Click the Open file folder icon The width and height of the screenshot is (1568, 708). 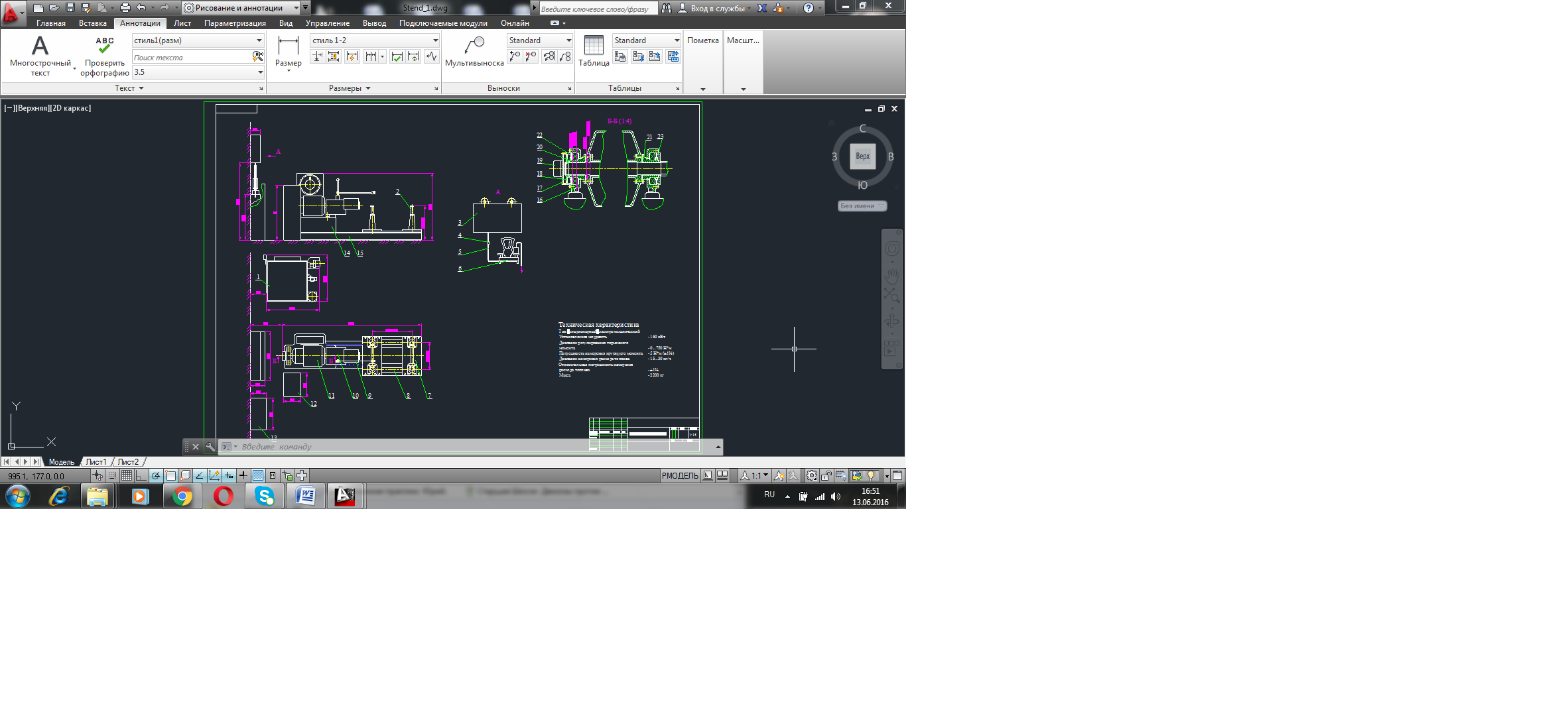(x=54, y=8)
